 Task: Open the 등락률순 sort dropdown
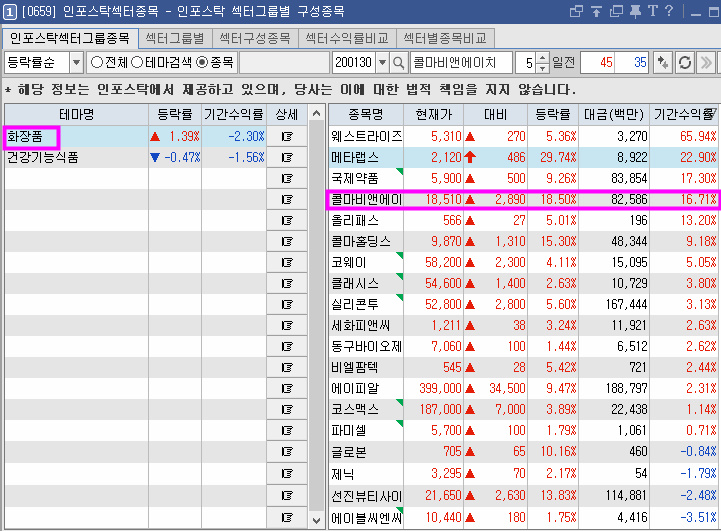point(76,63)
